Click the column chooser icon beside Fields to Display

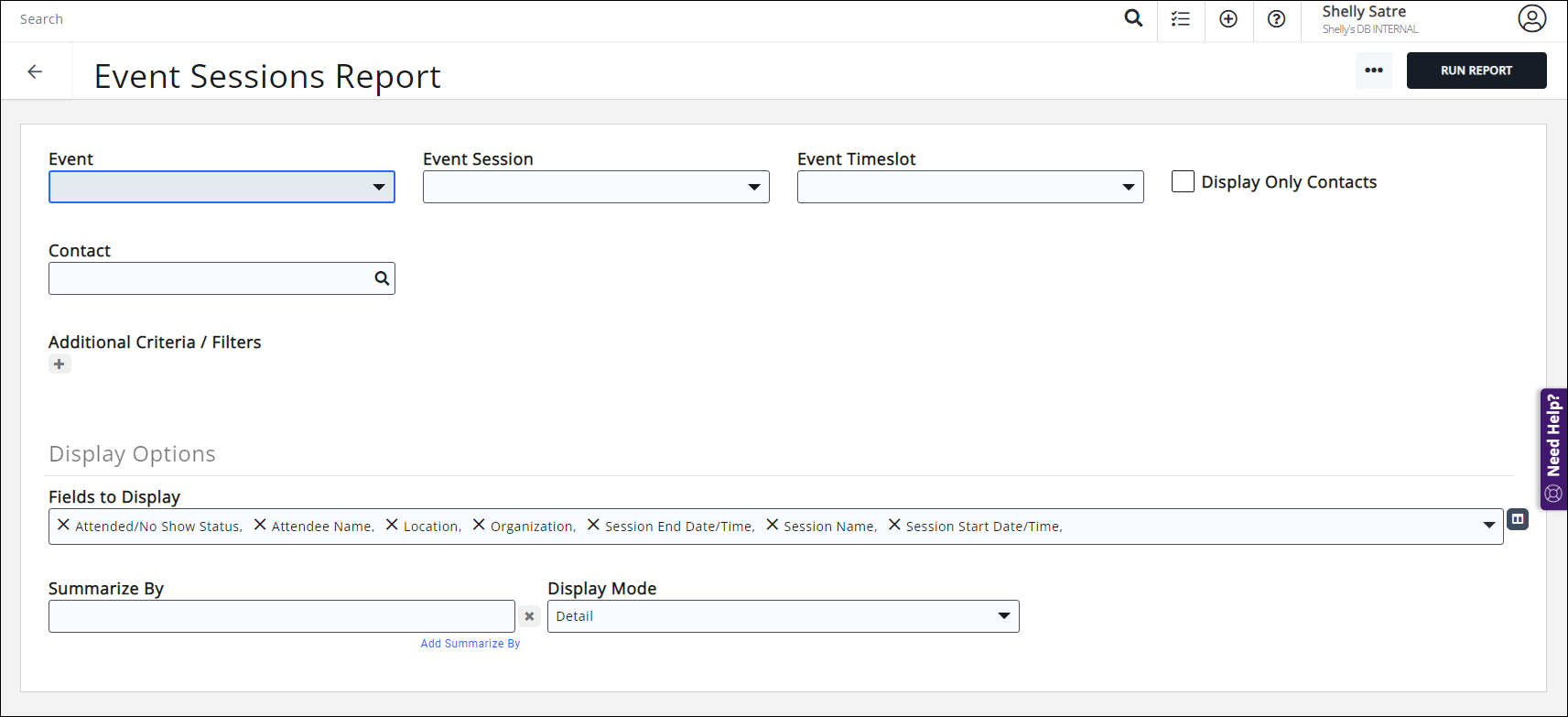(1518, 519)
